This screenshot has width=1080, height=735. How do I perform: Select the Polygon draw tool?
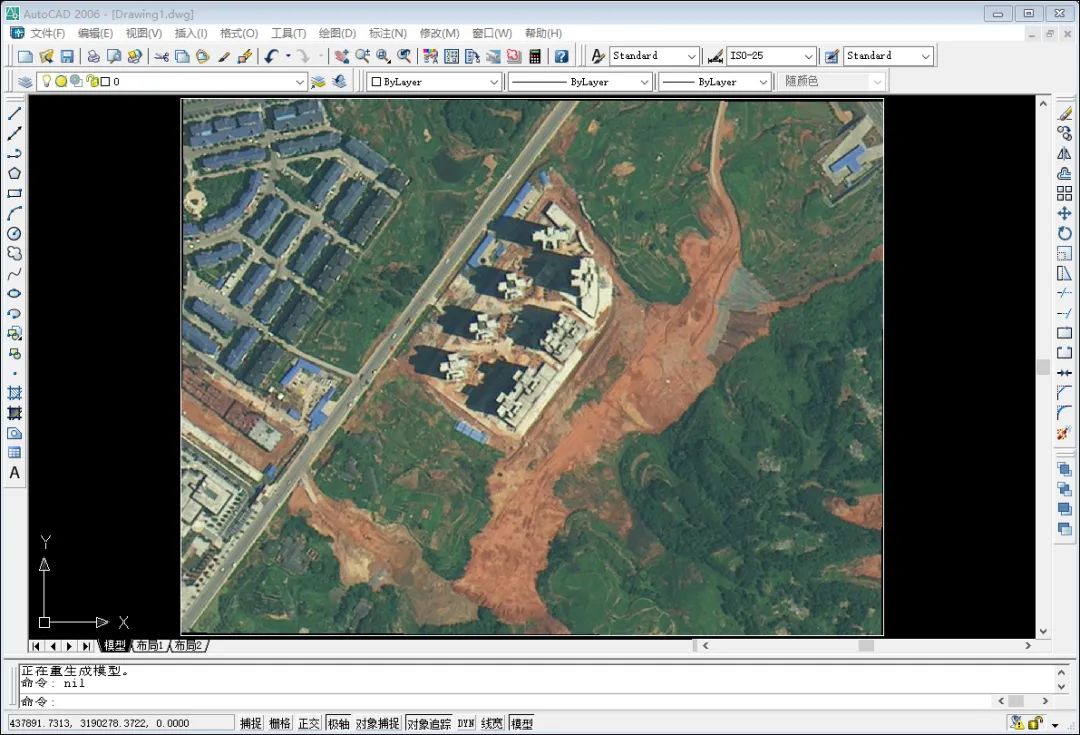tap(14, 173)
